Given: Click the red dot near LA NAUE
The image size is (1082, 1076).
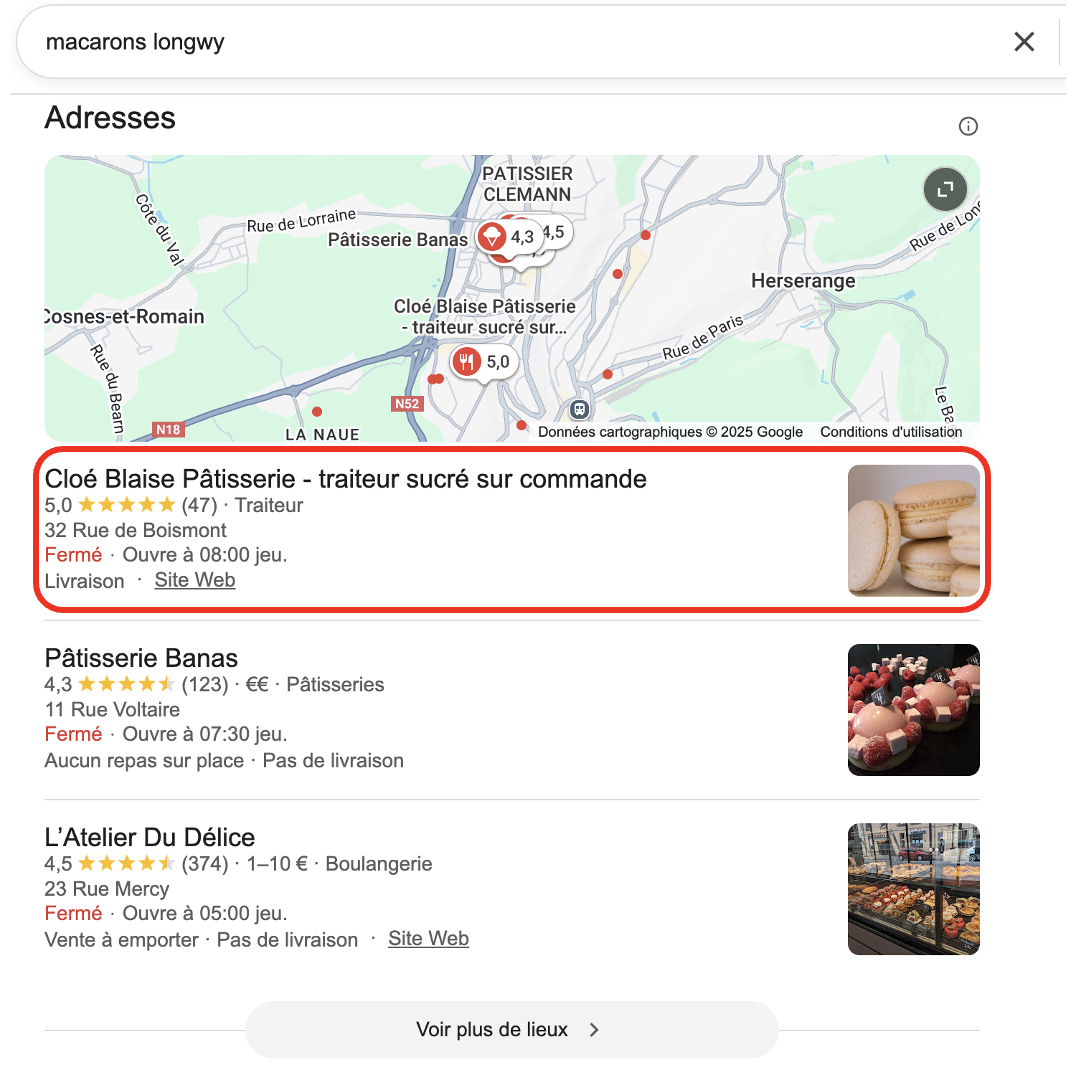Looking at the screenshot, I should (317, 412).
